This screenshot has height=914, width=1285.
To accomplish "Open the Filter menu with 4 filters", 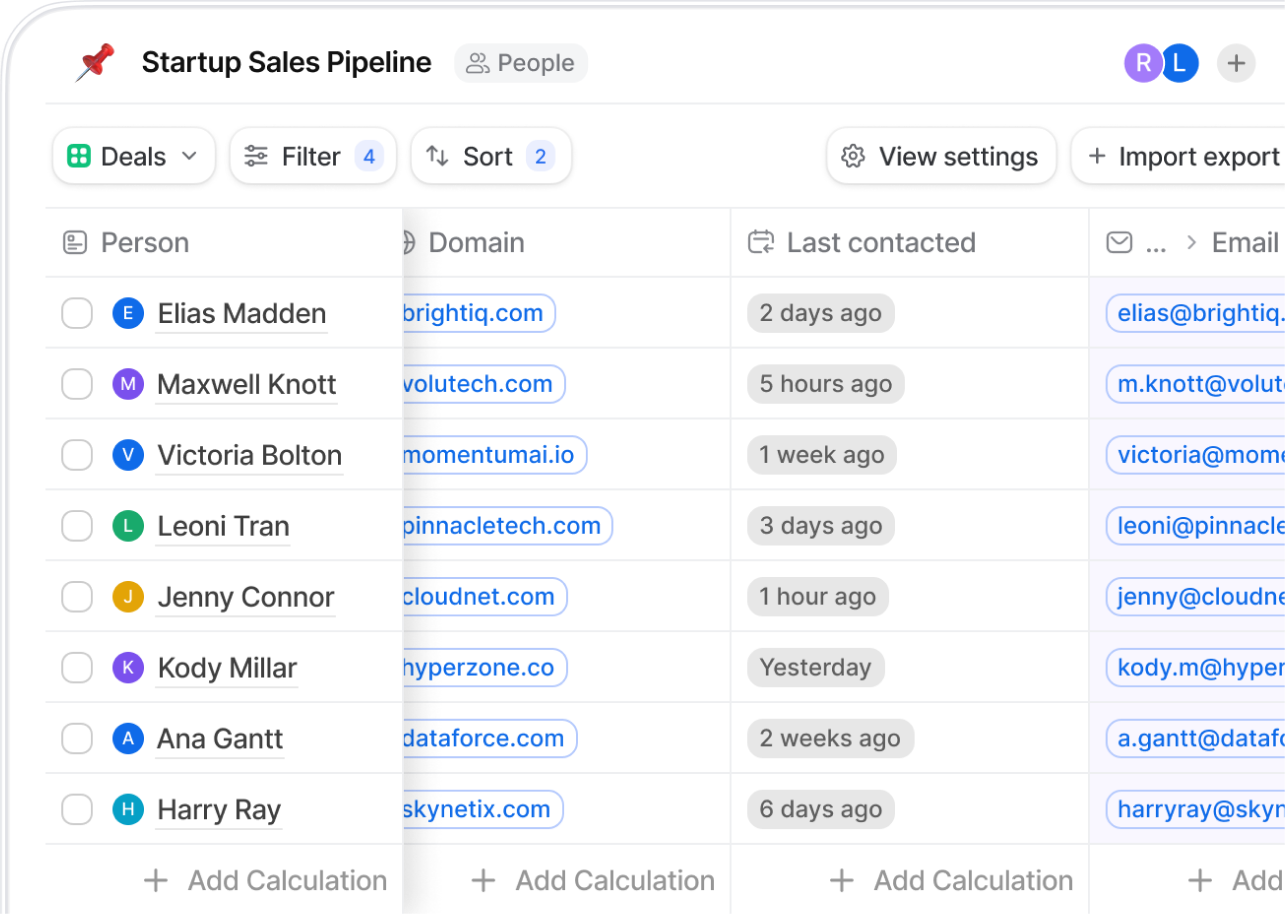I will coord(312,157).
